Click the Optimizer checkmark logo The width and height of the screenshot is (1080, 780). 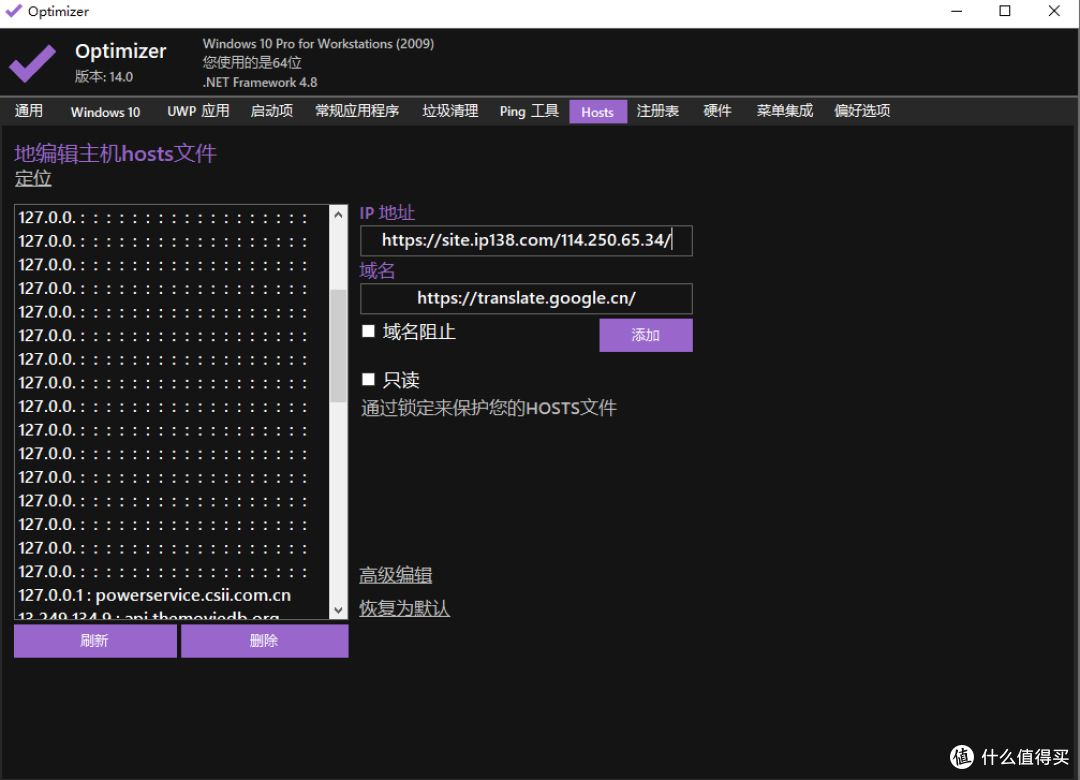tap(32, 63)
